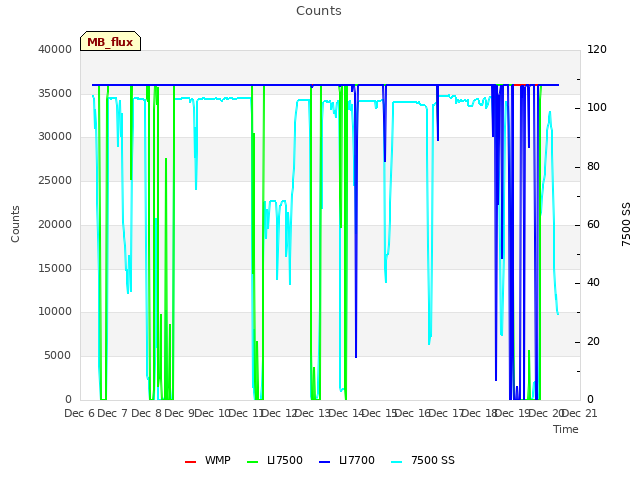Click the green LI7500 legend swatch
Screen dimensions: 640x480
[253, 462]
